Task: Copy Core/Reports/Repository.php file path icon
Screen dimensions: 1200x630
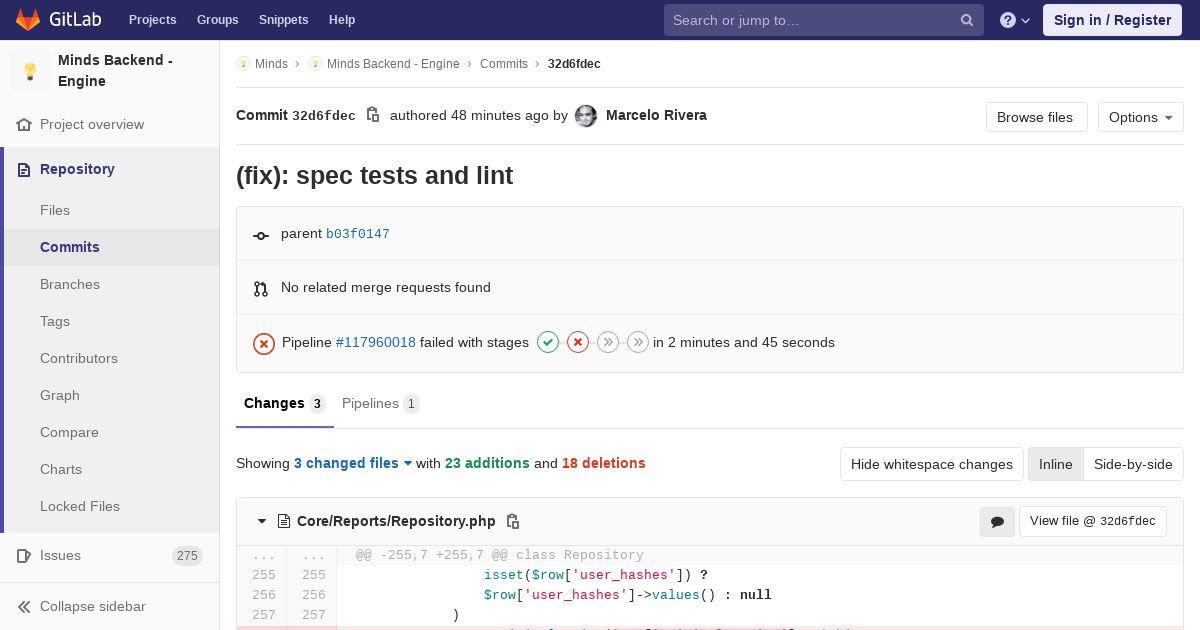Action: 513,521
